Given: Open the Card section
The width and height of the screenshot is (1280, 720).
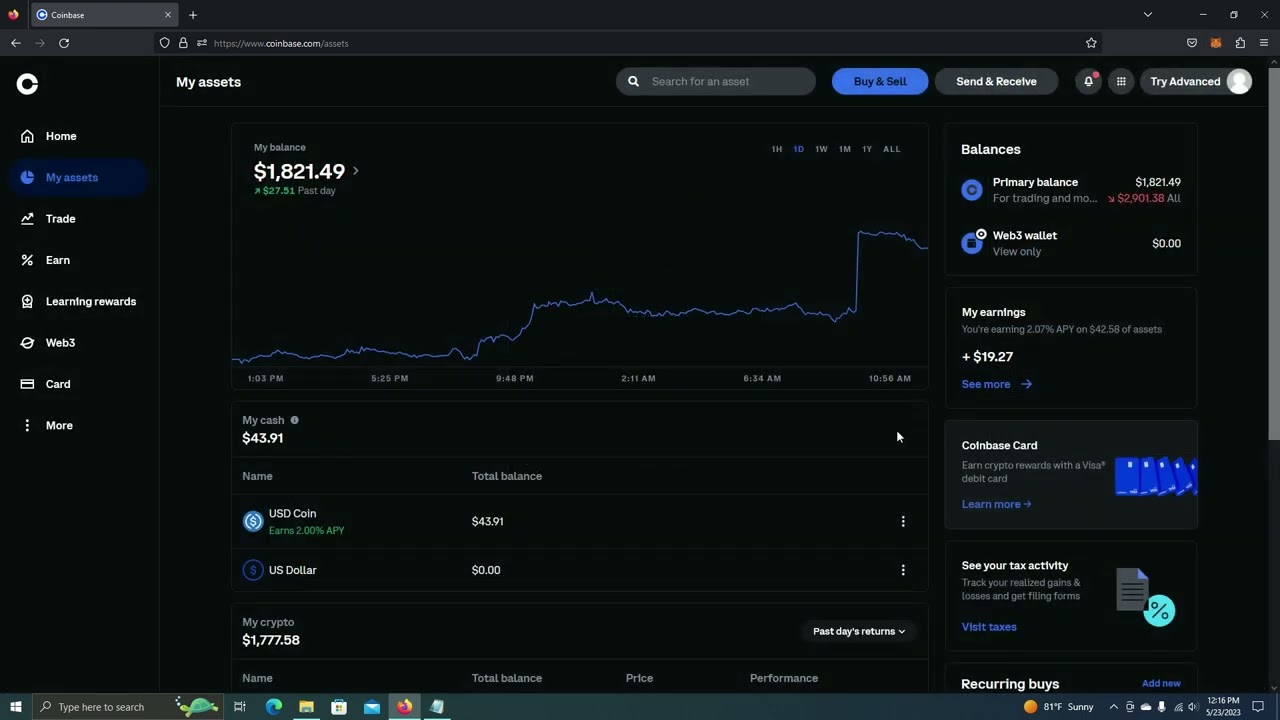Looking at the screenshot, I should point(58,384).
